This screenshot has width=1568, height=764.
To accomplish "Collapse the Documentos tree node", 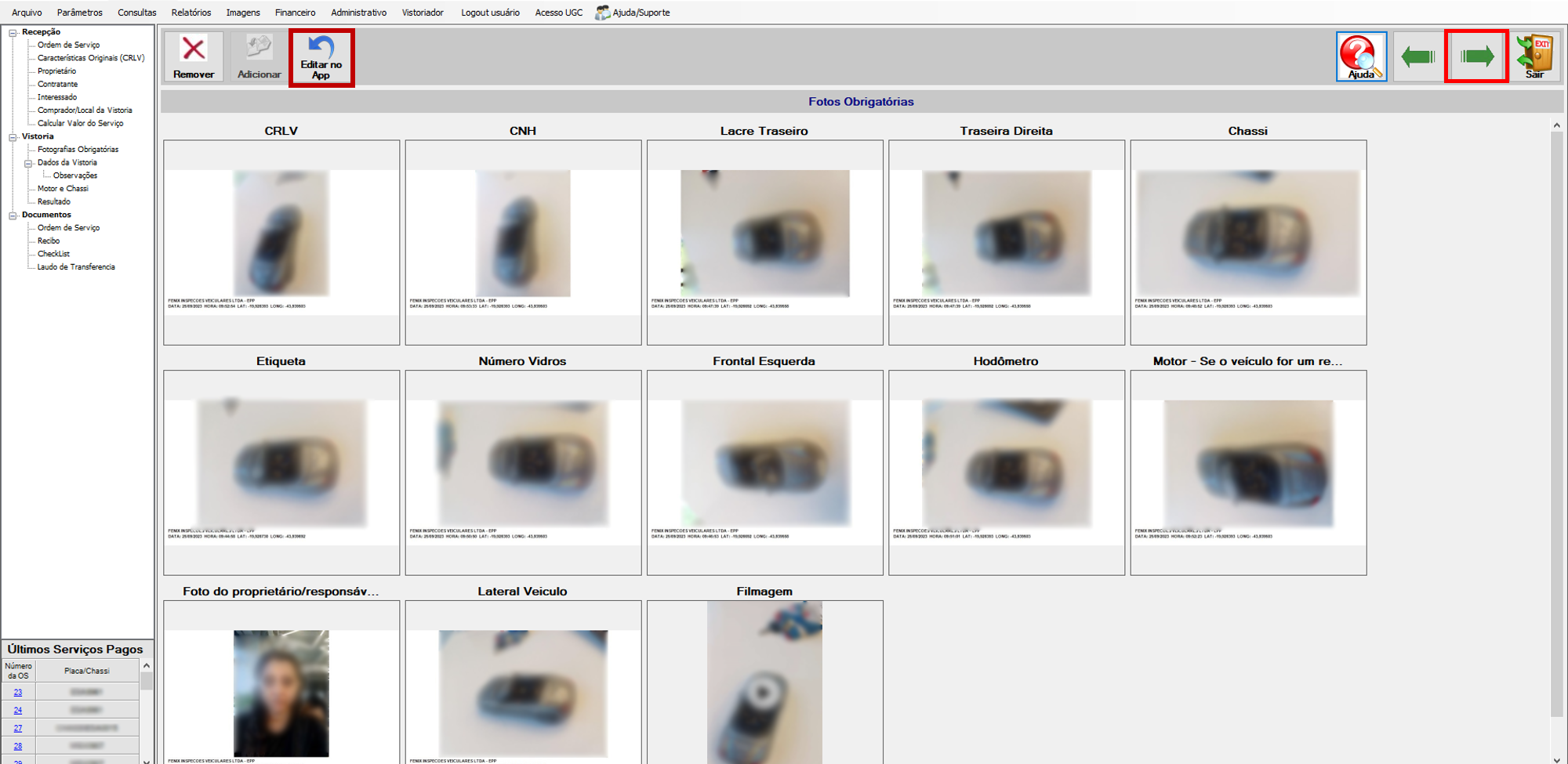I will click(13, 215).
